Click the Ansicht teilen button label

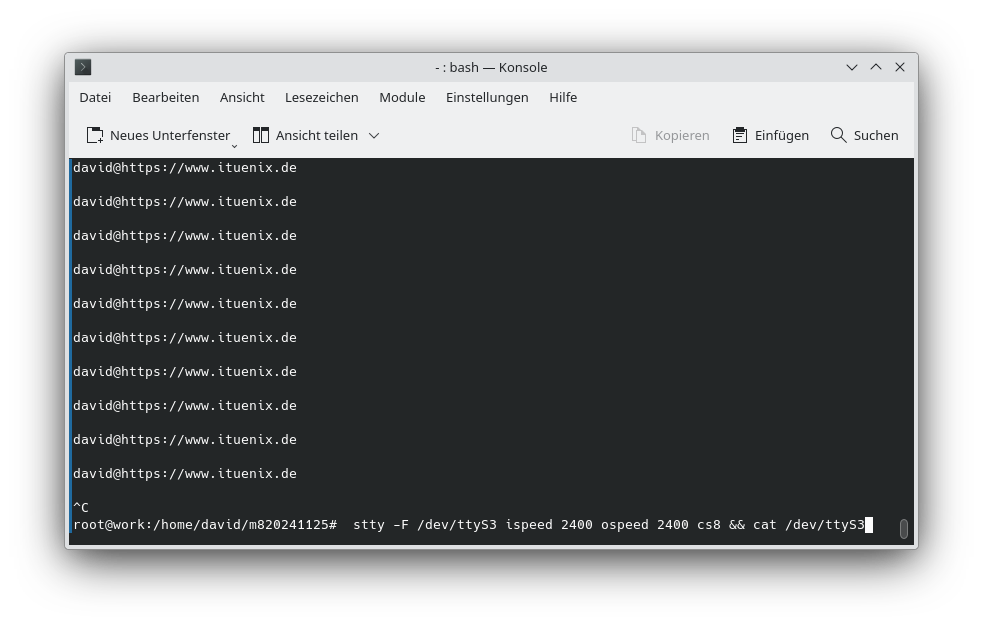point(315,135)
